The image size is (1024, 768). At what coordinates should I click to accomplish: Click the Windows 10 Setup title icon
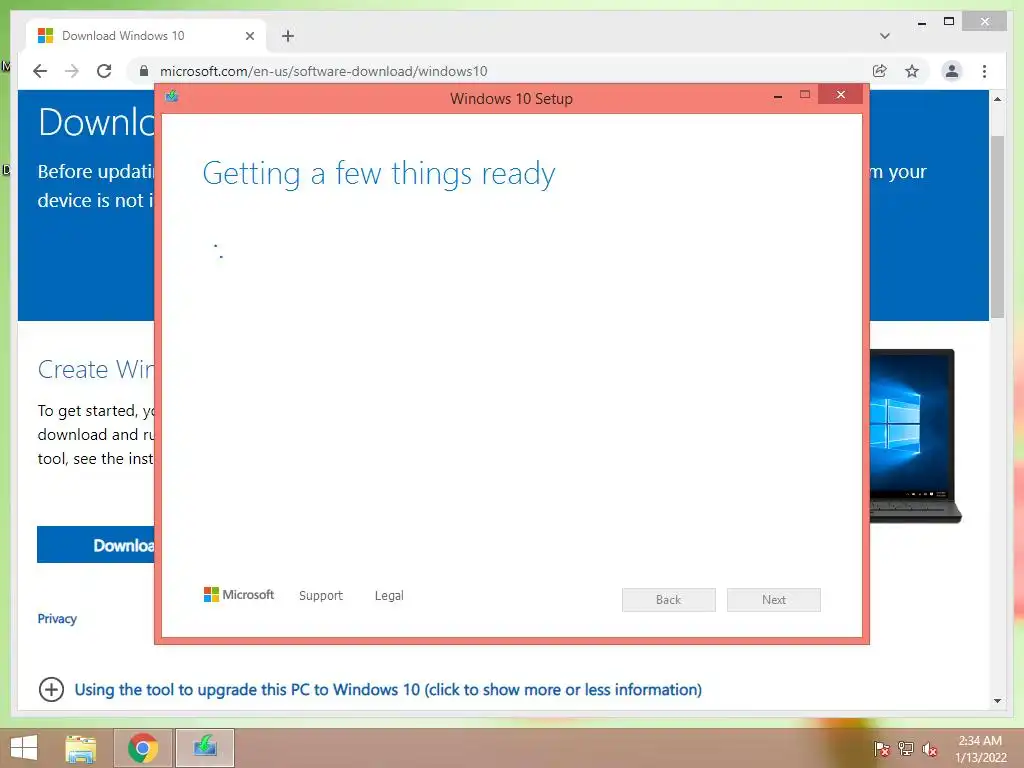point(172,97)
